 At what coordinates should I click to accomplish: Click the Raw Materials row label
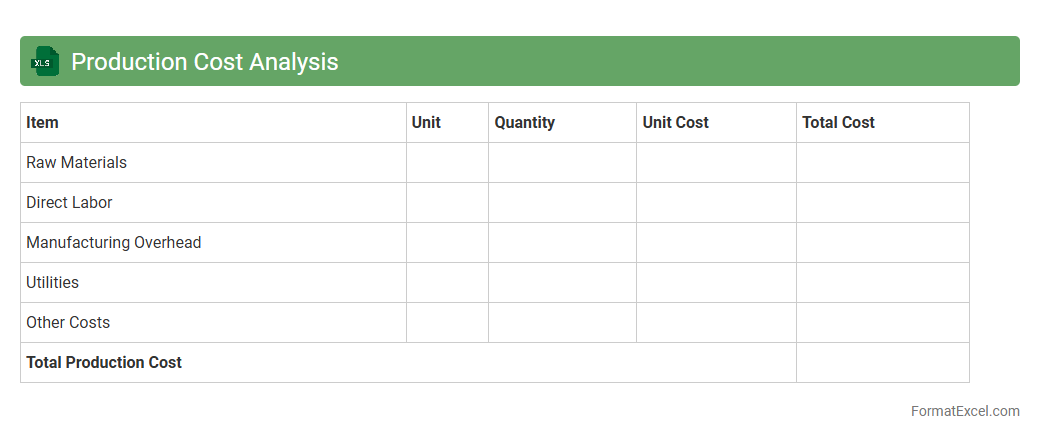pos(77,162)
